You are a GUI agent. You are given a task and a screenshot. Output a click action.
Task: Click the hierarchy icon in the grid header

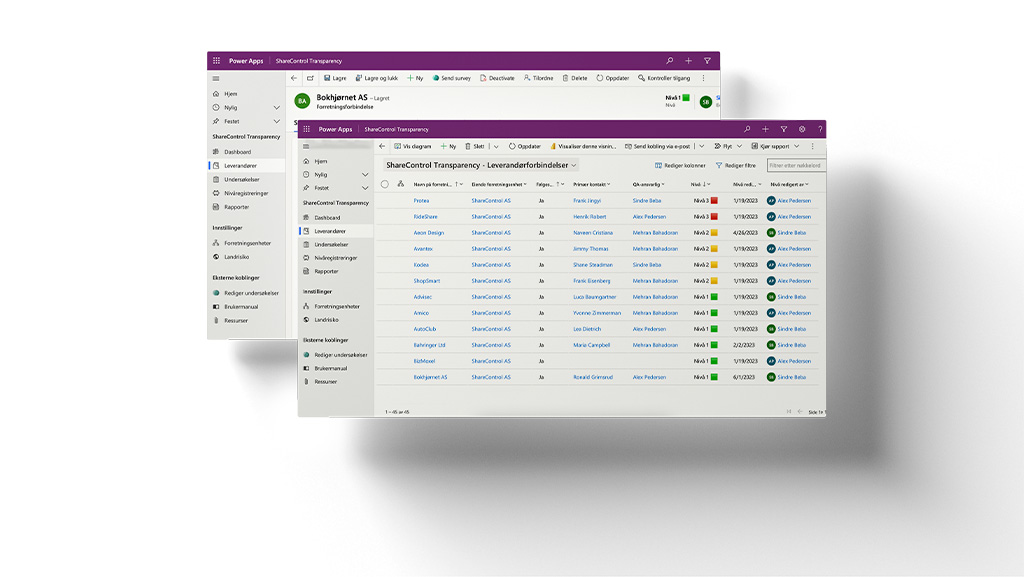pos(401,184)
